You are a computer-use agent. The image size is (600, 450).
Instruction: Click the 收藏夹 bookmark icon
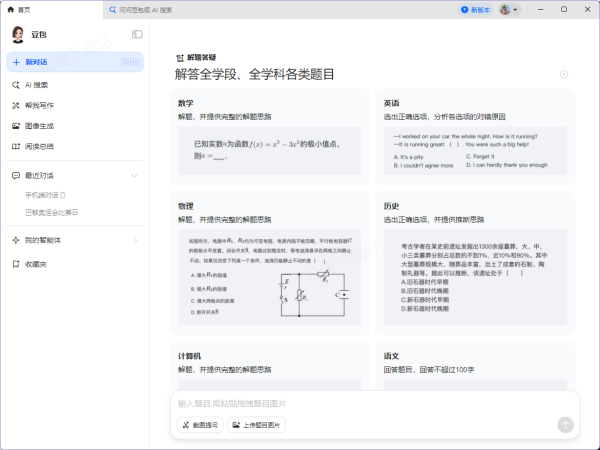(x=16, y=264)
